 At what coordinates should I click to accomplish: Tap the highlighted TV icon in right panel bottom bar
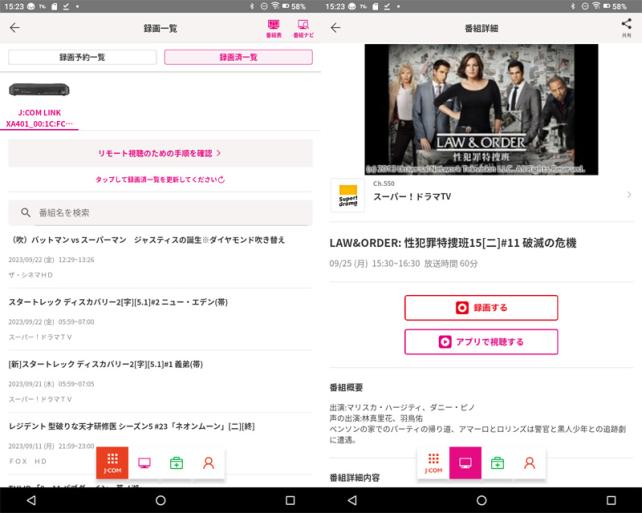coord(465,463)
